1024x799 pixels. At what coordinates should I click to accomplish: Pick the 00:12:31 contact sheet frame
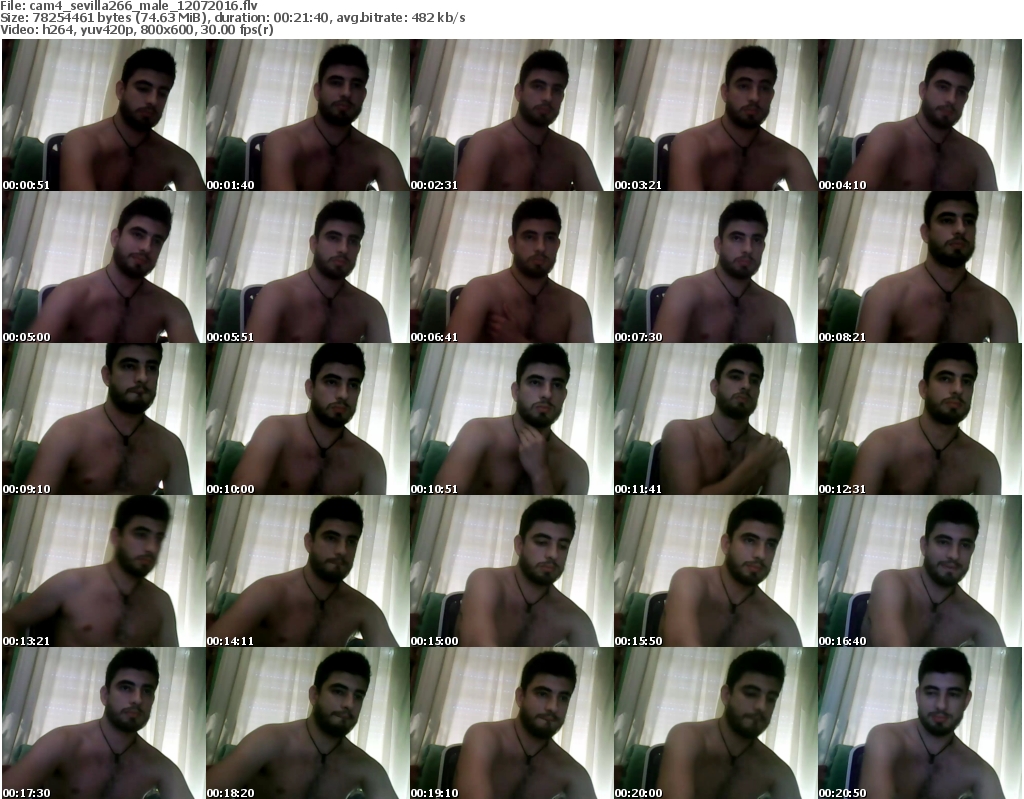[x=920, y=419]
